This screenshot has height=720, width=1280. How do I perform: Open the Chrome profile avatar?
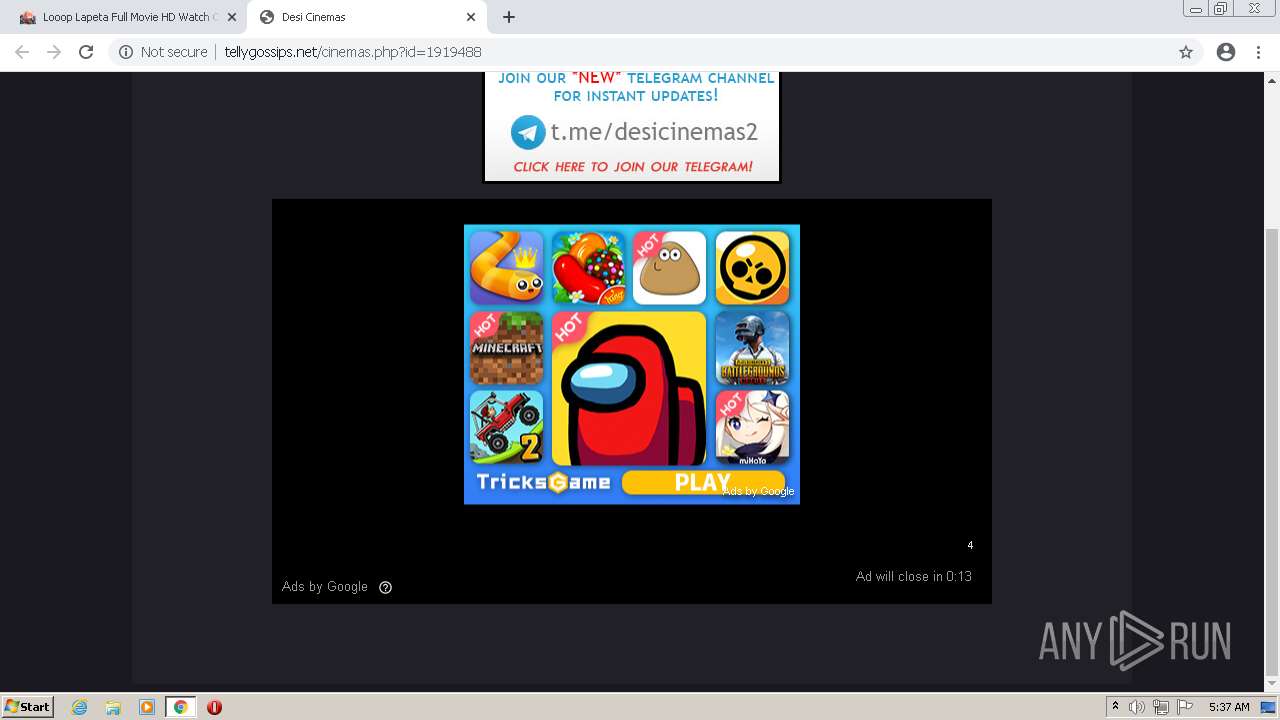[x=1226, y=52]
